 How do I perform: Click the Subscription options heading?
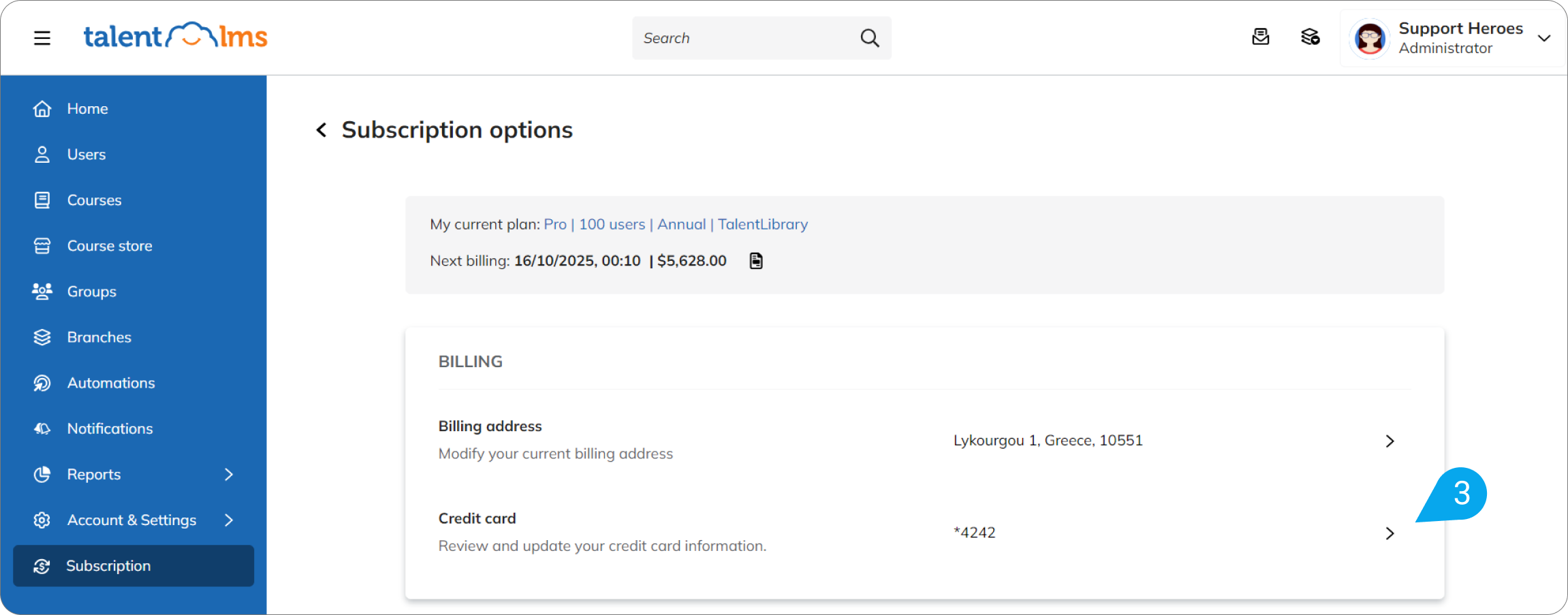pos(457,130)
